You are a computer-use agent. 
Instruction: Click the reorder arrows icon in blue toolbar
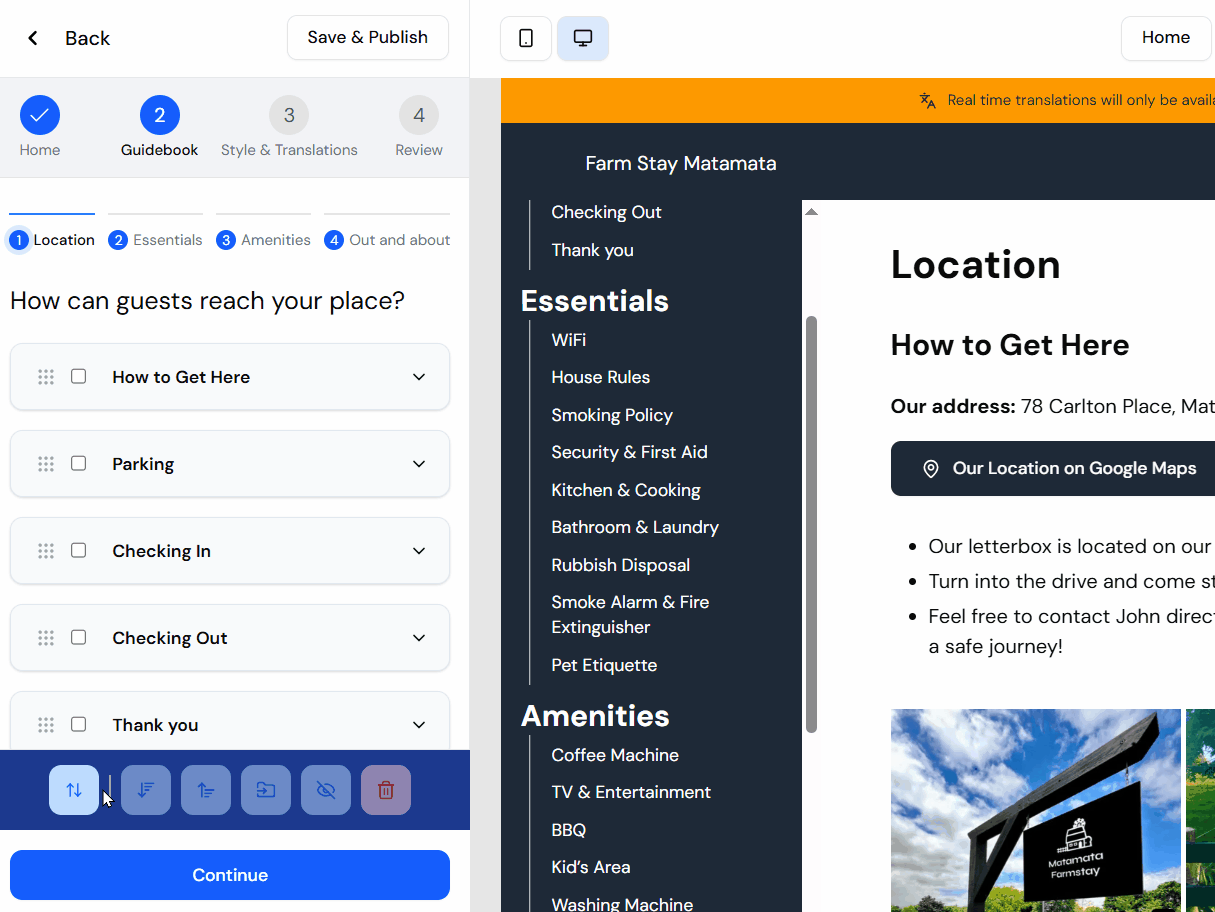pos(73,789)
